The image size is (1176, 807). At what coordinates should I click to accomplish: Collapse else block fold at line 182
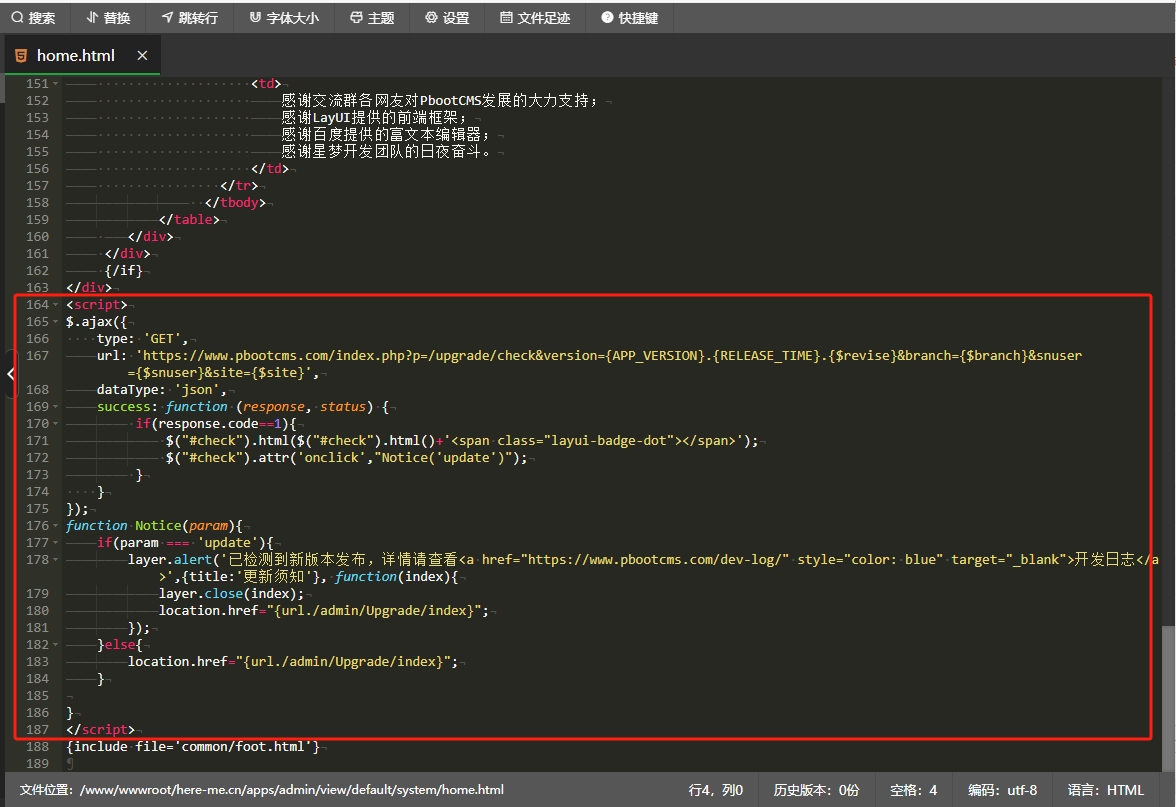56,644
